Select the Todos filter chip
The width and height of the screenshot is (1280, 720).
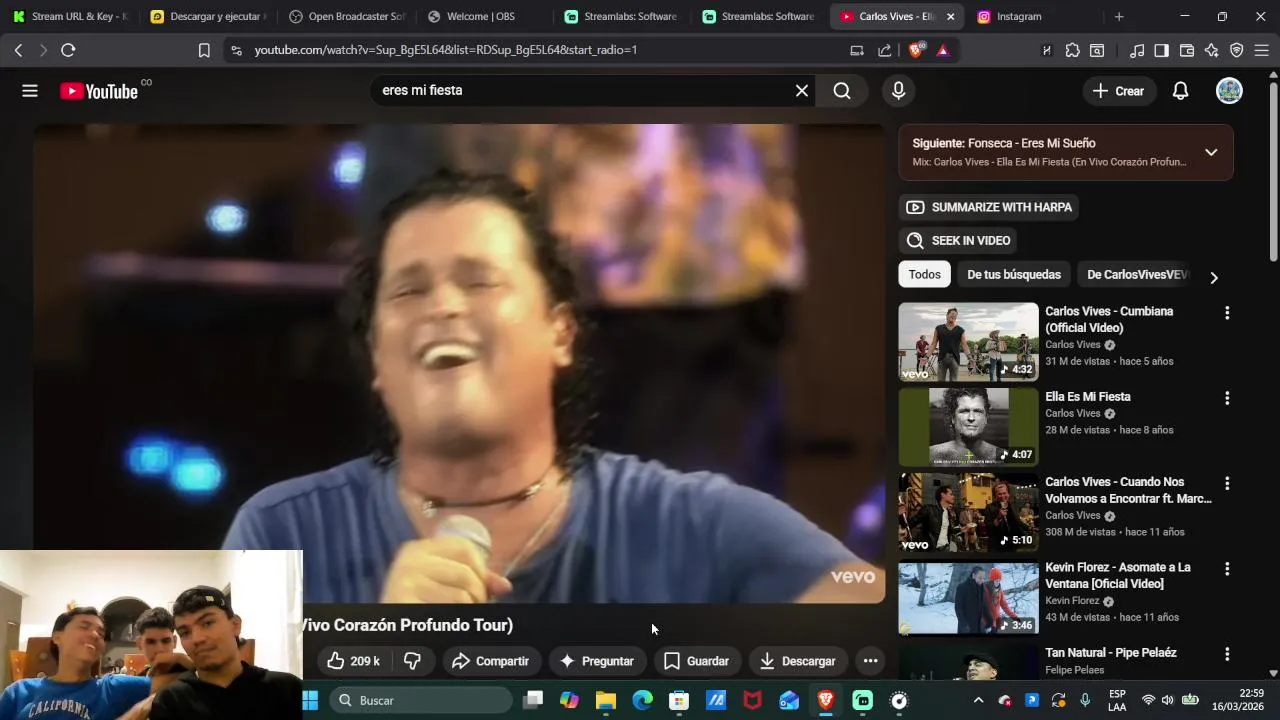point(925,274)
